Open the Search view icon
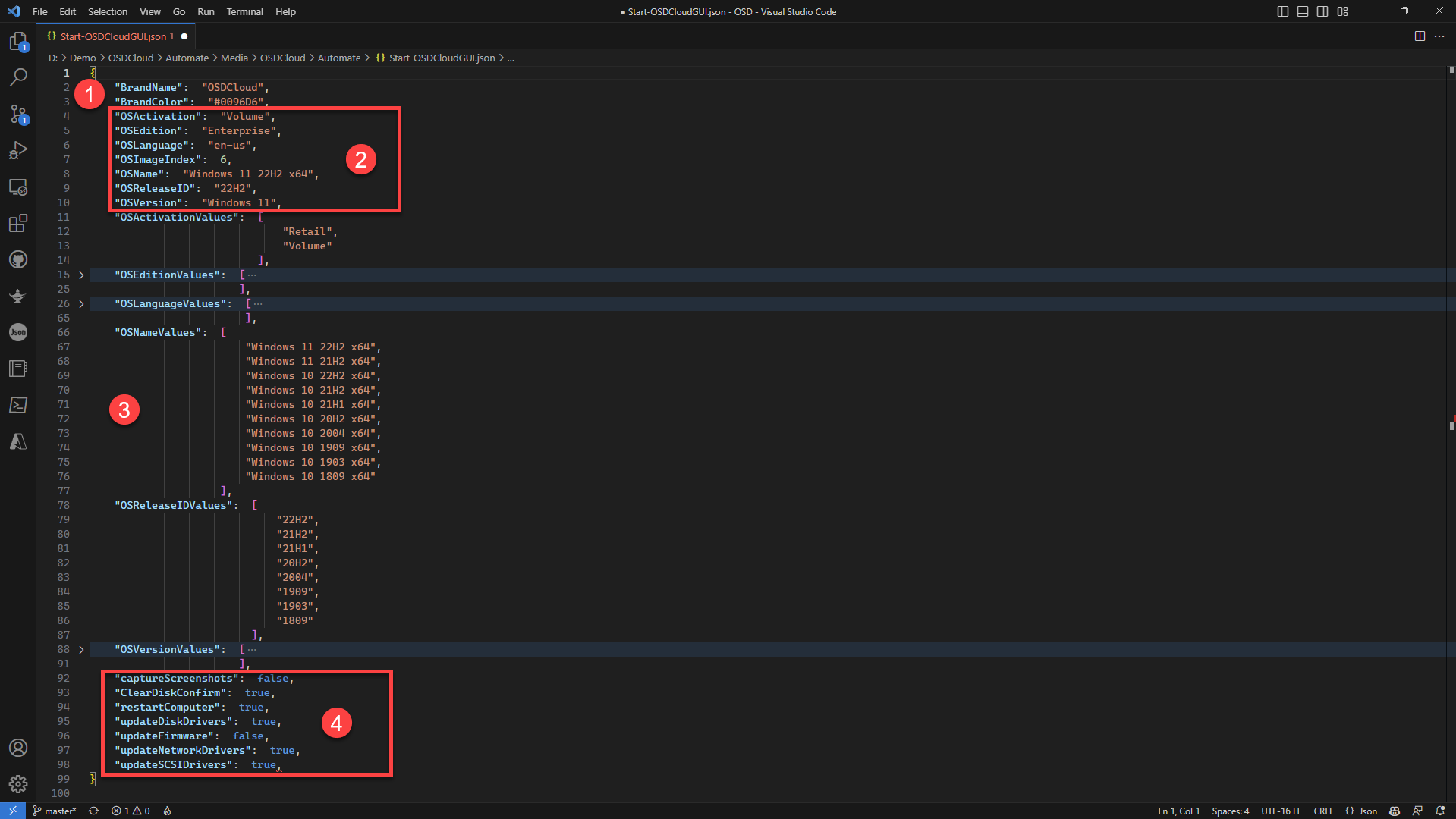This screenshot has width=1456, height=819. click(18, 77)
